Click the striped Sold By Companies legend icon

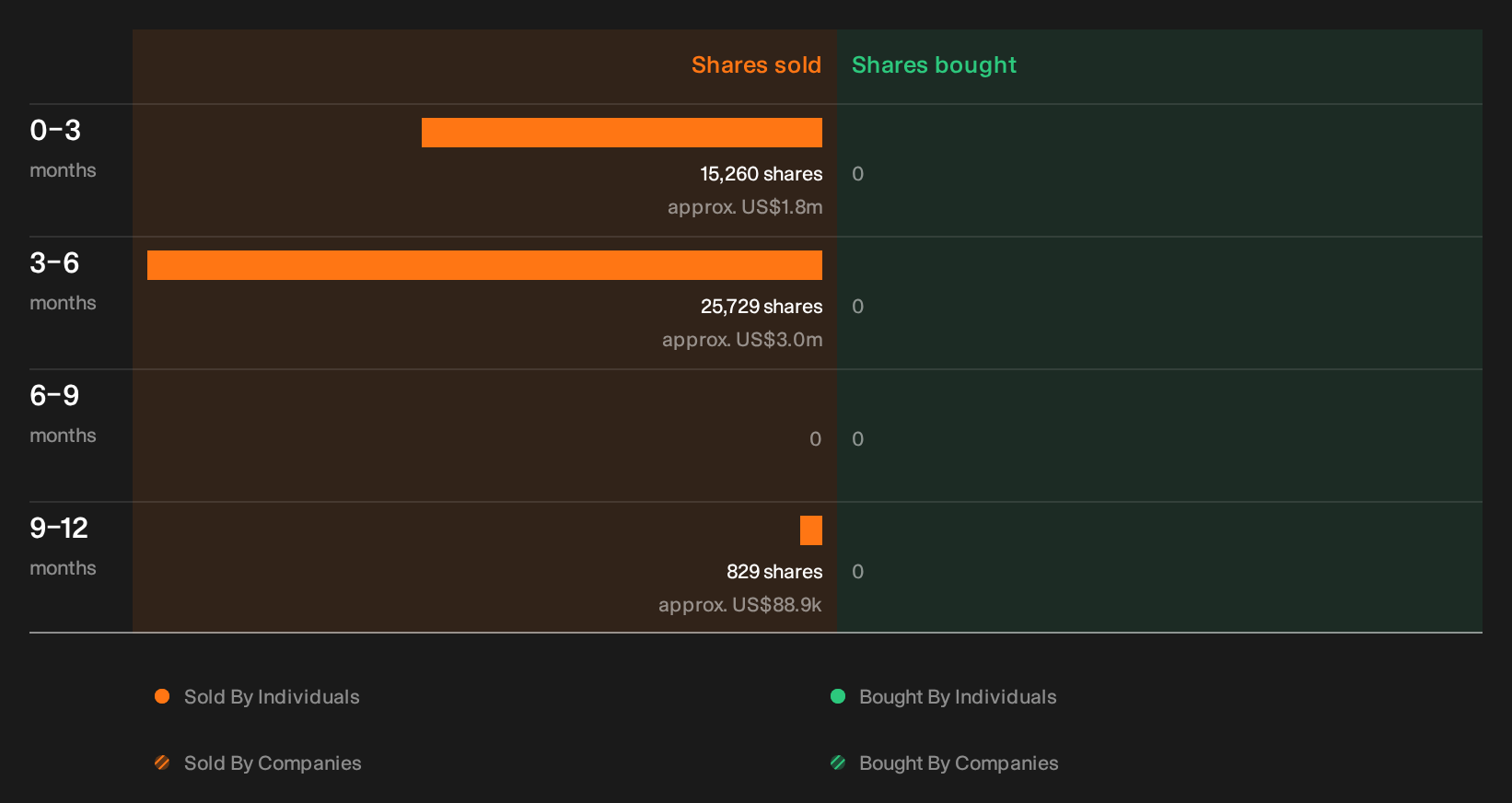point(162,762)
